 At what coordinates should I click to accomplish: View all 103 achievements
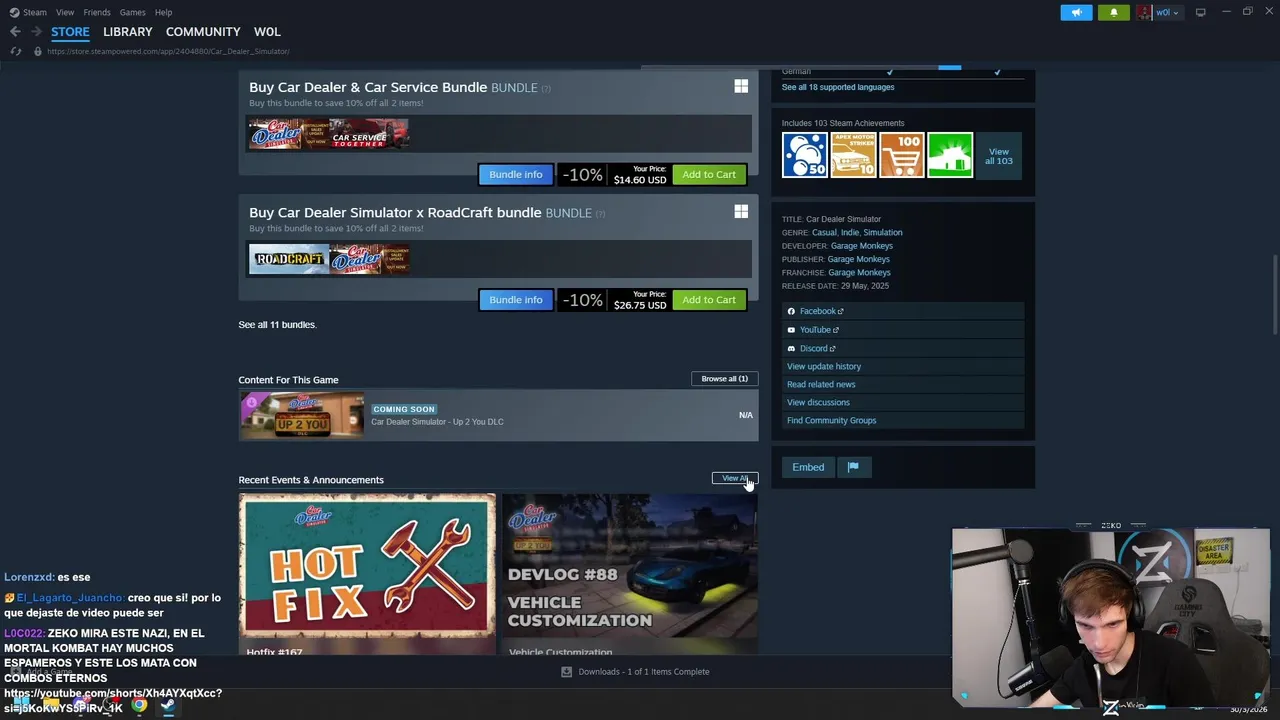coord(998,156)
